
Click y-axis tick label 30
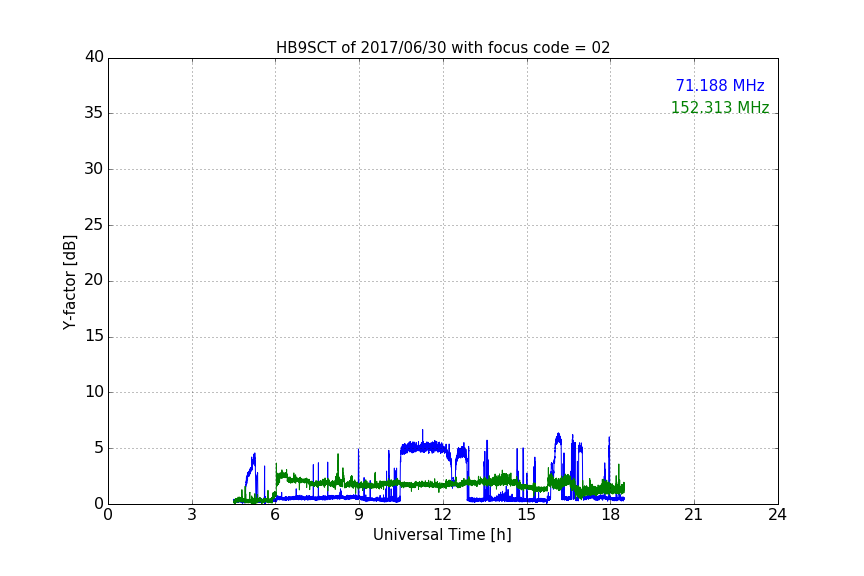94,169
